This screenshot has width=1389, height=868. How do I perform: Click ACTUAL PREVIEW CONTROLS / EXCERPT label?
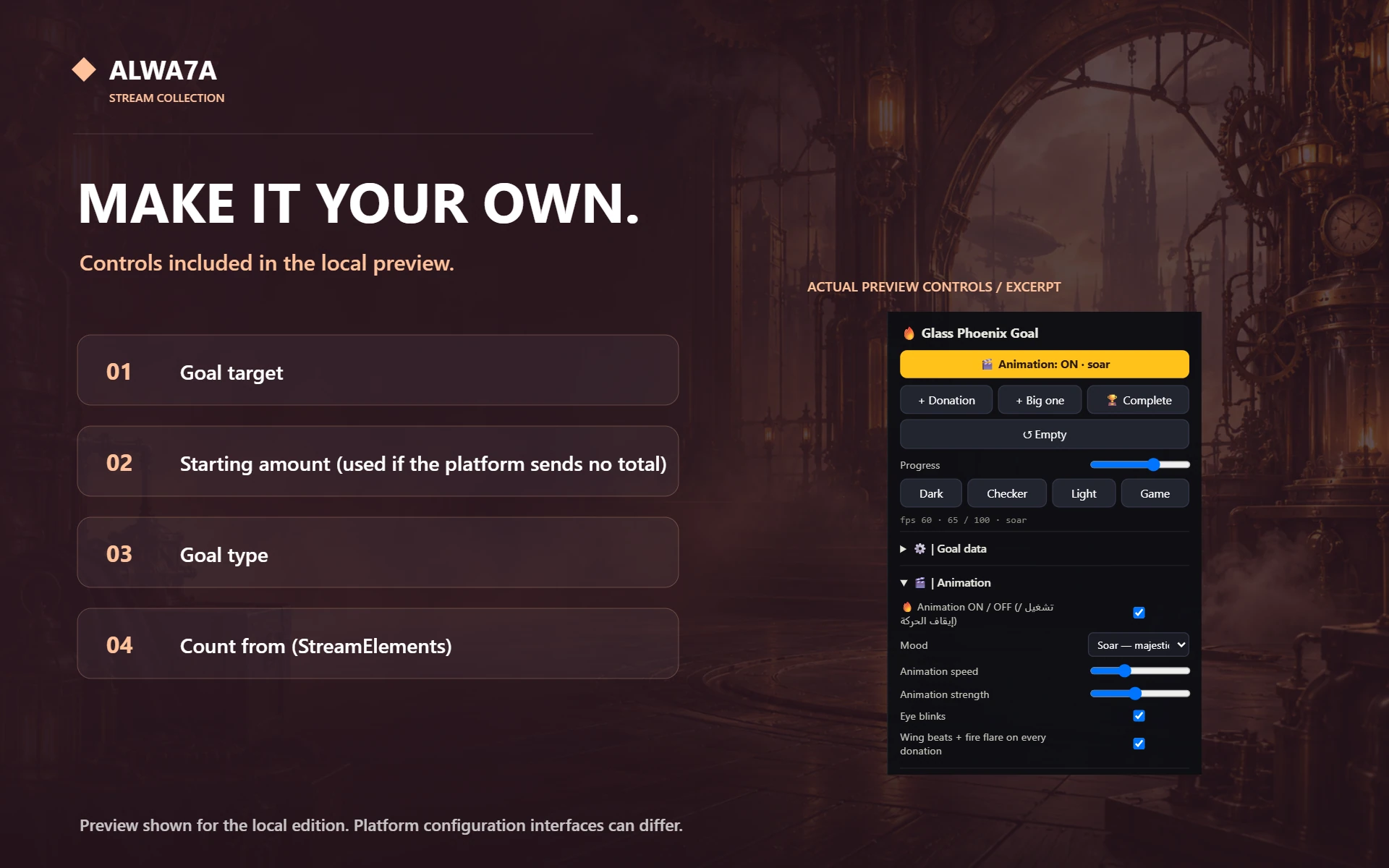pyautogui.click(x=934, y=287)
